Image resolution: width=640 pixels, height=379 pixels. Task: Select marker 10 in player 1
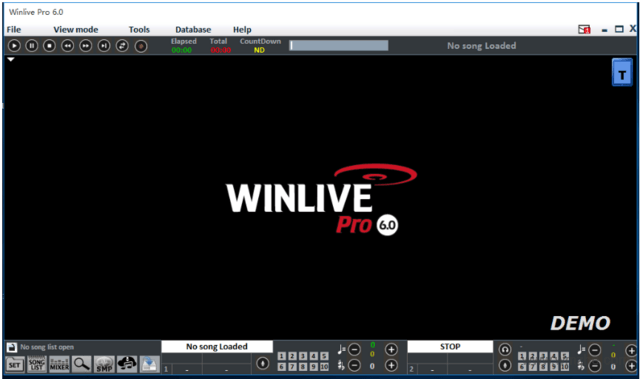pyautogui.click(x=324, y=367)
